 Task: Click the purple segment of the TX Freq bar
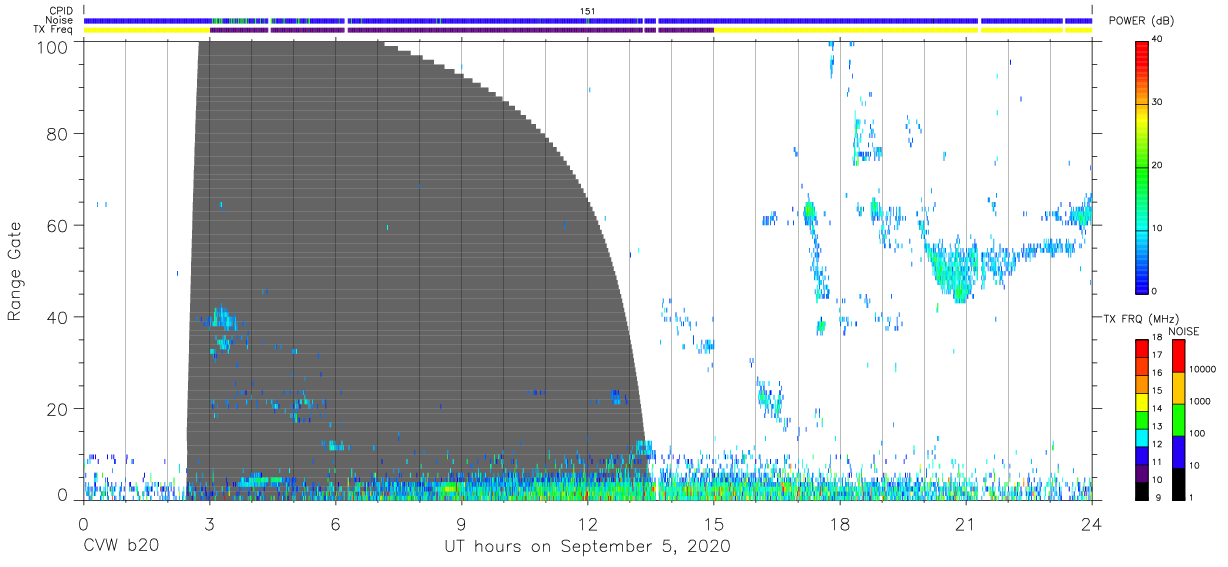tap(461, 30)
